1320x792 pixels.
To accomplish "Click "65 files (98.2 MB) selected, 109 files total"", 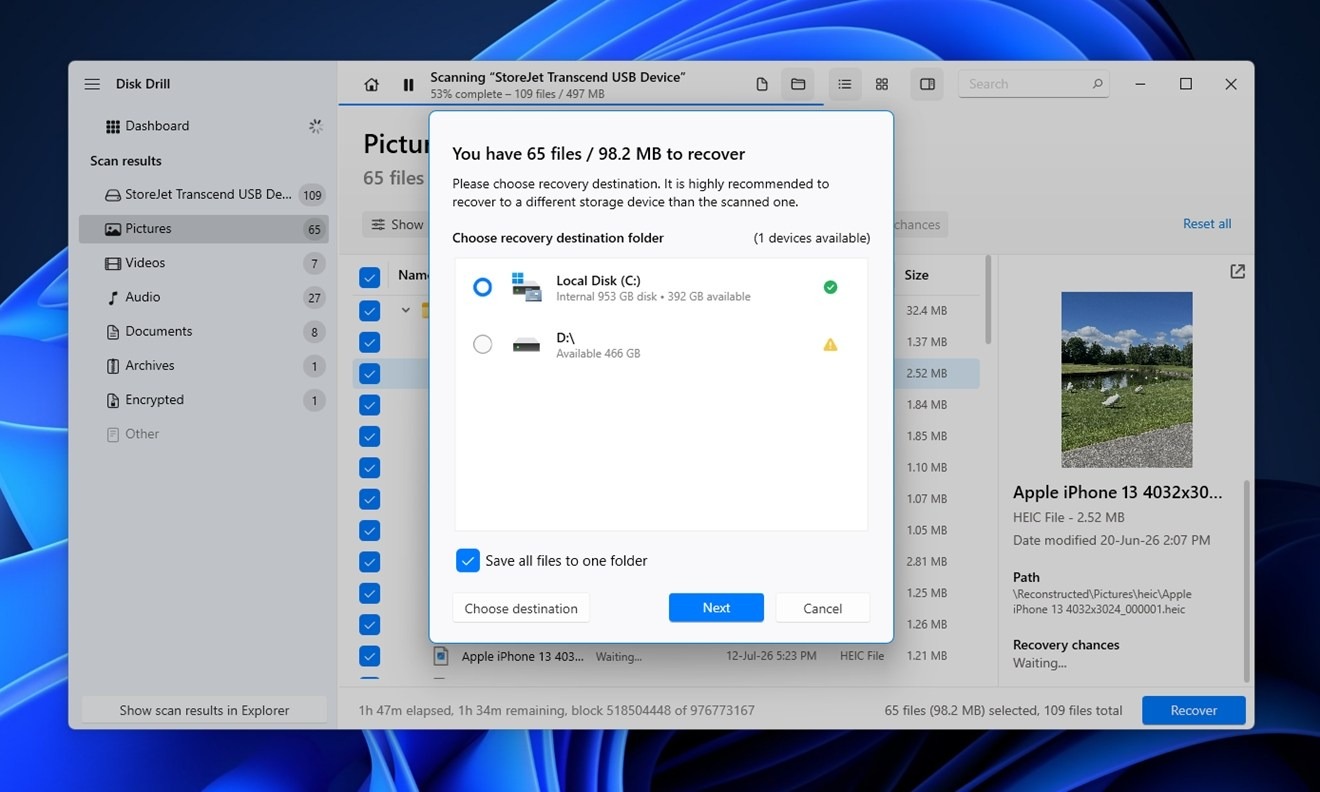I will click(1004, 710).
